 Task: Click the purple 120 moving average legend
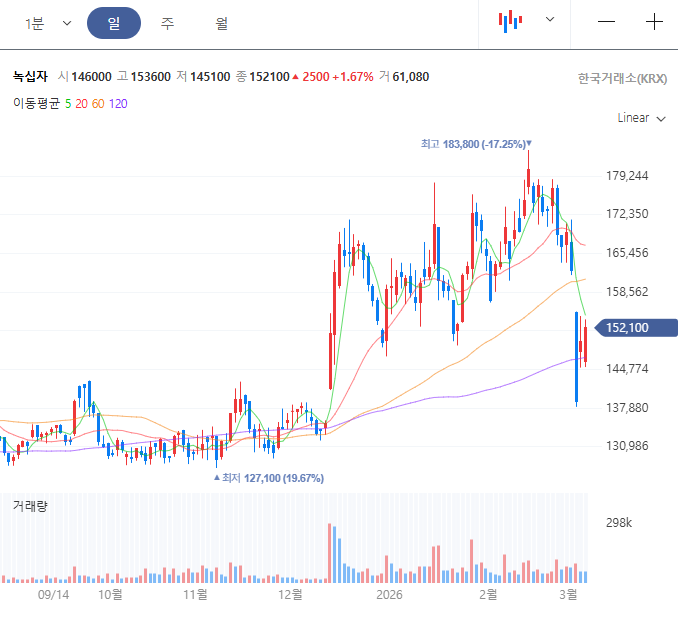[x=118, y=103]
